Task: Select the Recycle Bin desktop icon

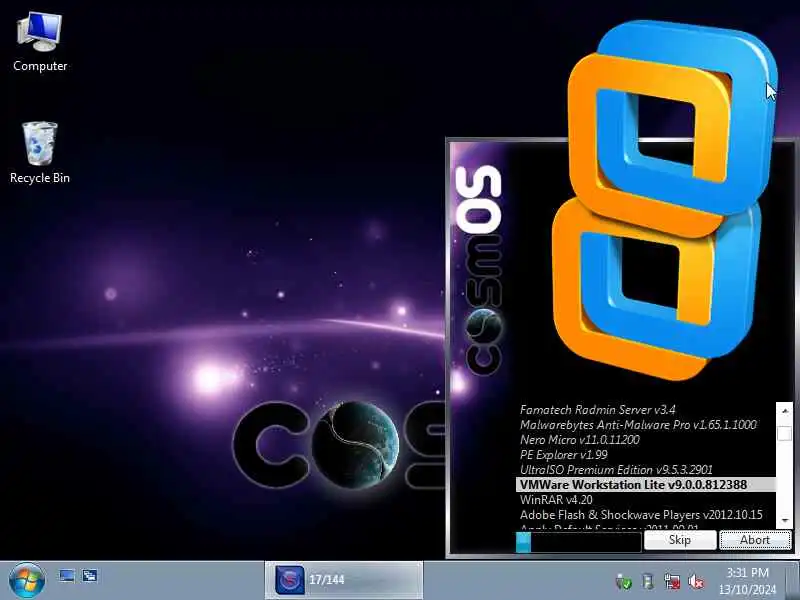Action: coord(40,153)
